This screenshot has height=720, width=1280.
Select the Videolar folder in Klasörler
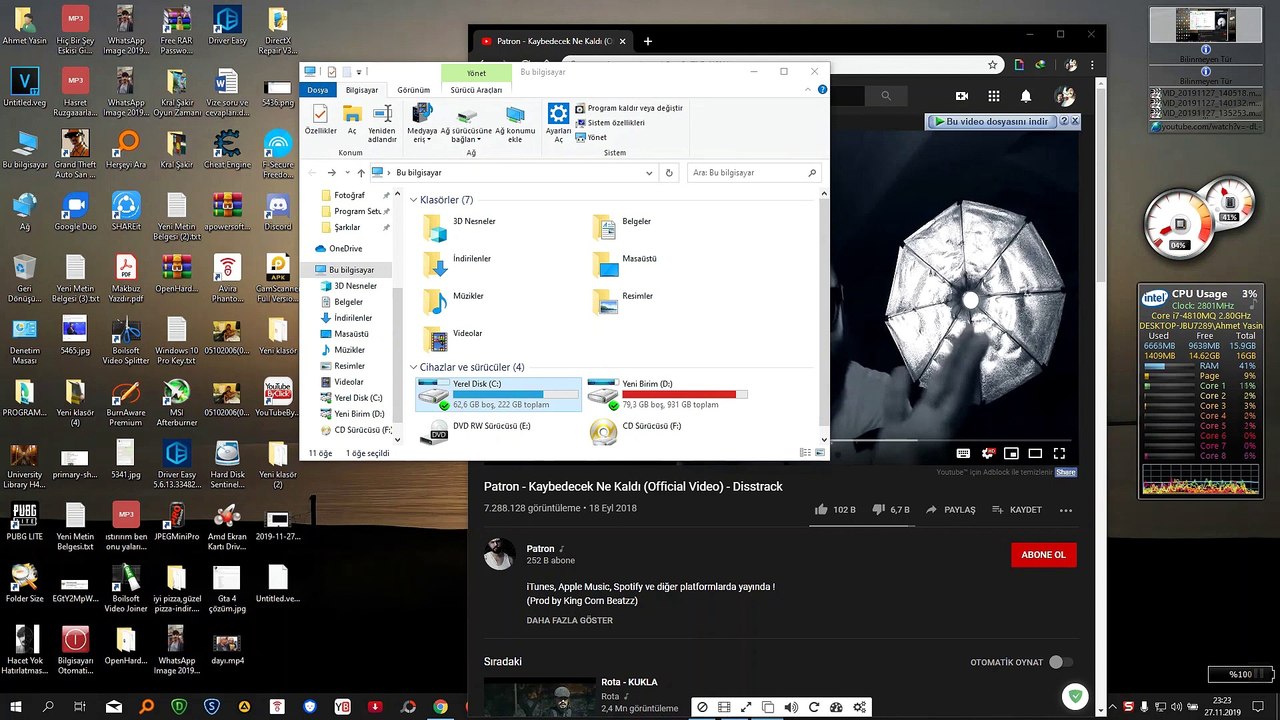tap(454, 339)
